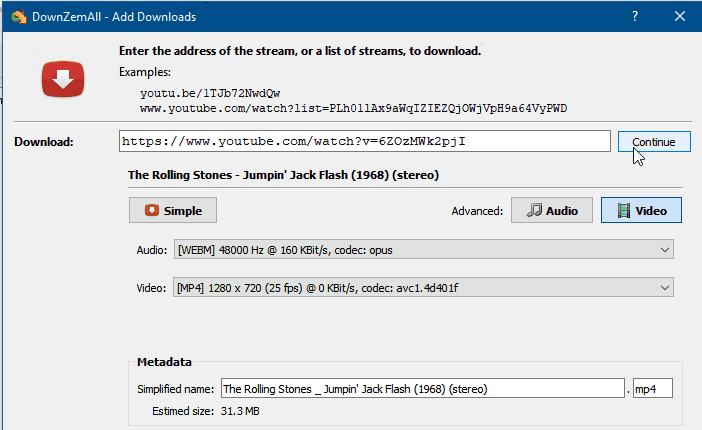The height and width of the screenshot is (430, 702).
Task: Click the music note icon on Audio button
Action: [535, 211]
